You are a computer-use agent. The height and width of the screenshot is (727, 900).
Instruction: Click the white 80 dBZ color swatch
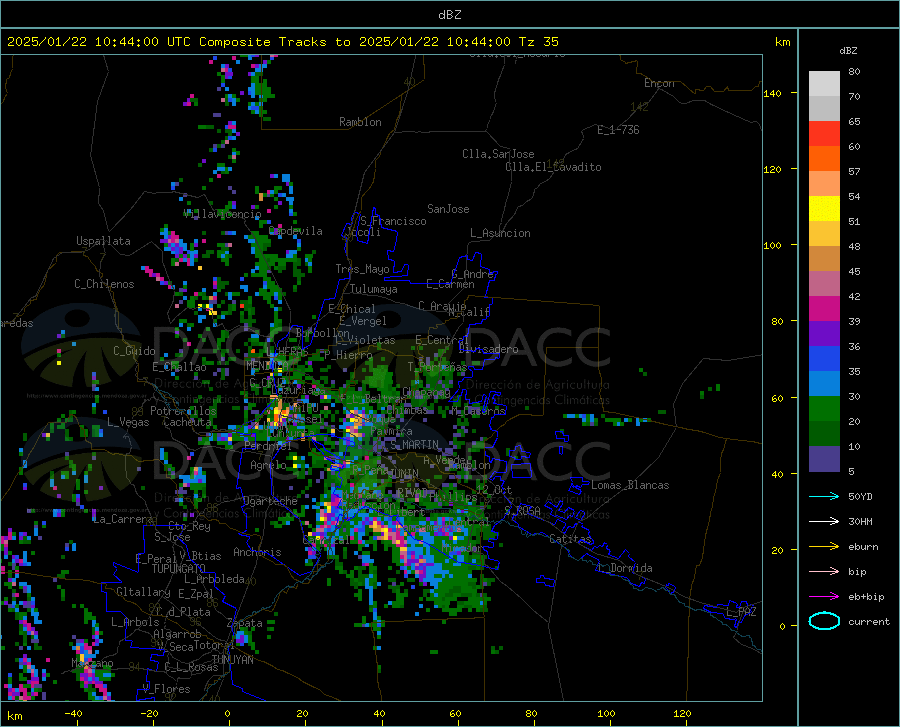coord(824,84)
